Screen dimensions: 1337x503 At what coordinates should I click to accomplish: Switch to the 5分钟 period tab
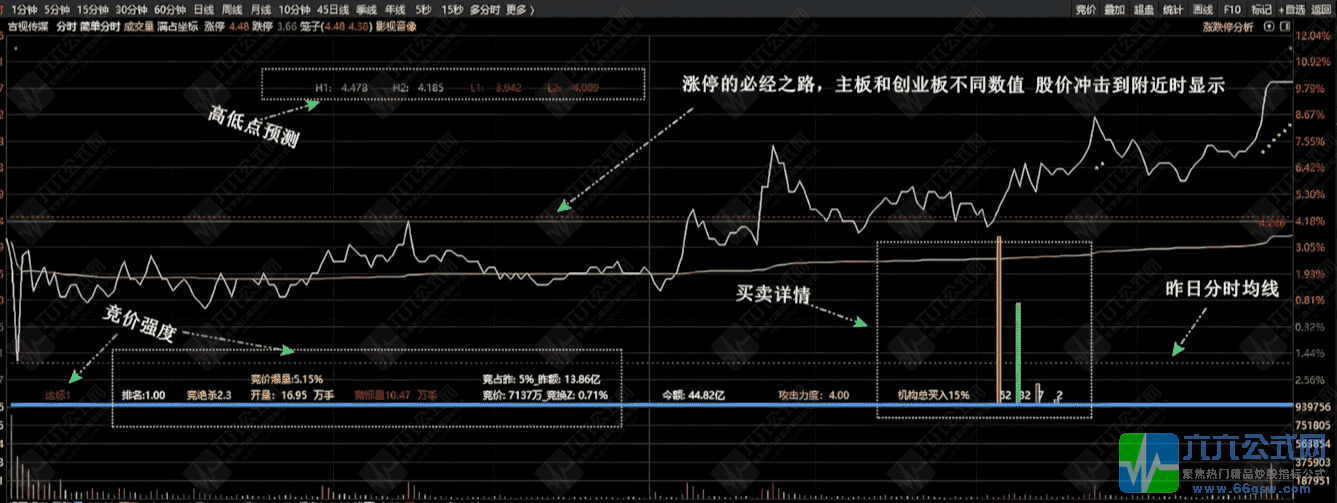pyautogui.click(x=58, y=9)
